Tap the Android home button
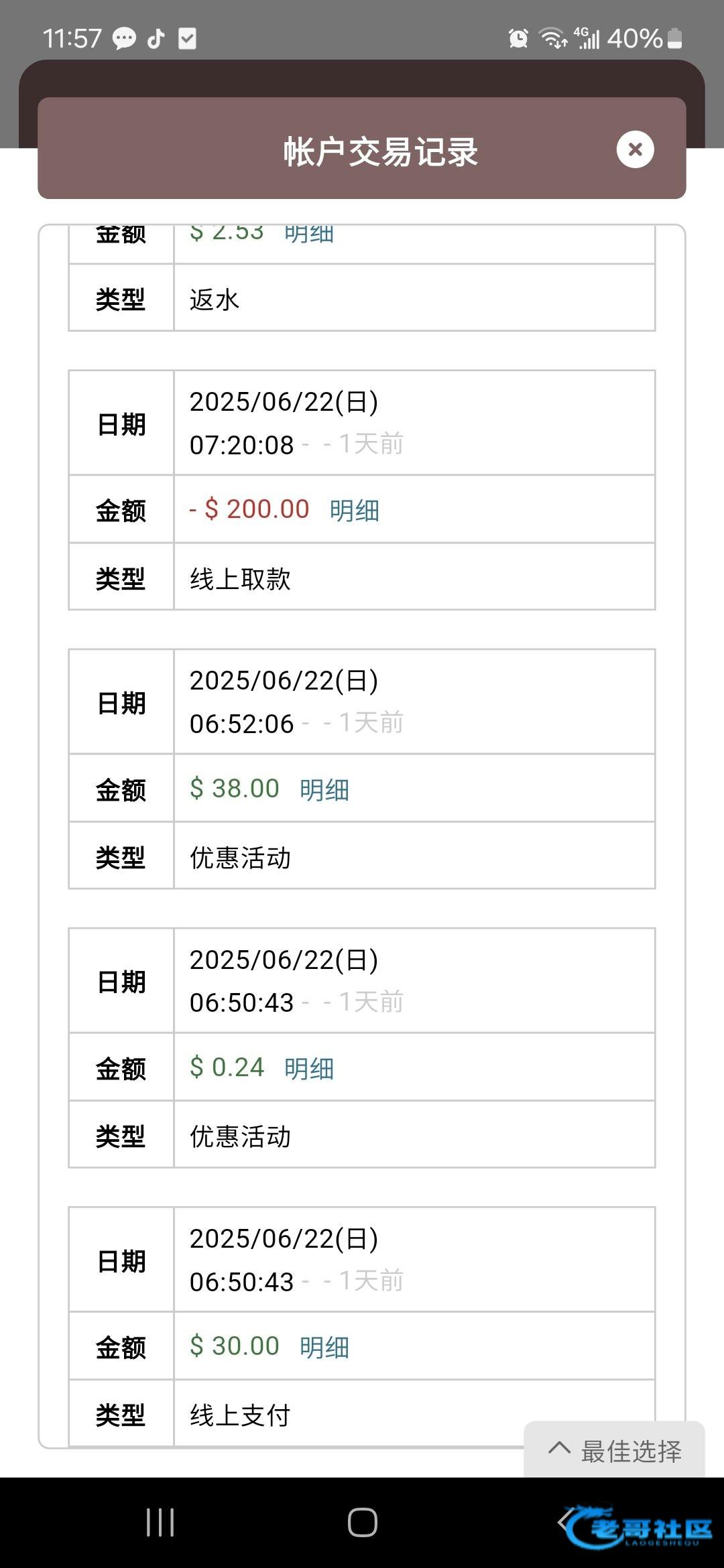Viewport: 724px width, 1568px height. point(362,1522)
